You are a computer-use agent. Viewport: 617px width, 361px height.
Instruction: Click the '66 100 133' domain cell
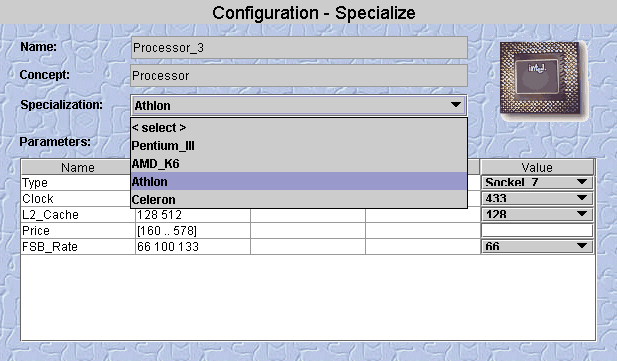[x=193, y=247]
